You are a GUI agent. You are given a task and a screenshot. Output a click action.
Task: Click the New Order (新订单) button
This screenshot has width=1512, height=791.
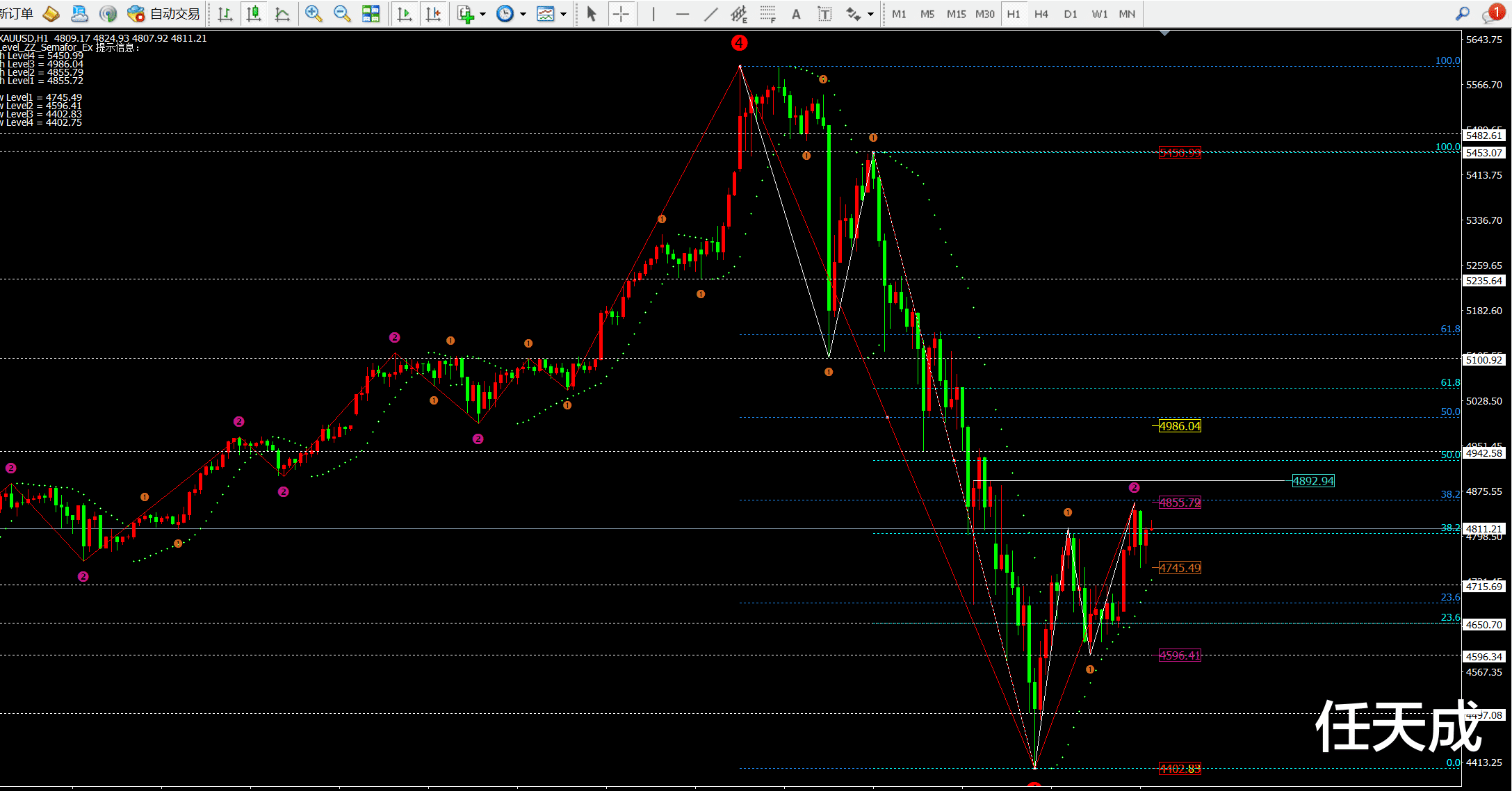tap(17, 14)
